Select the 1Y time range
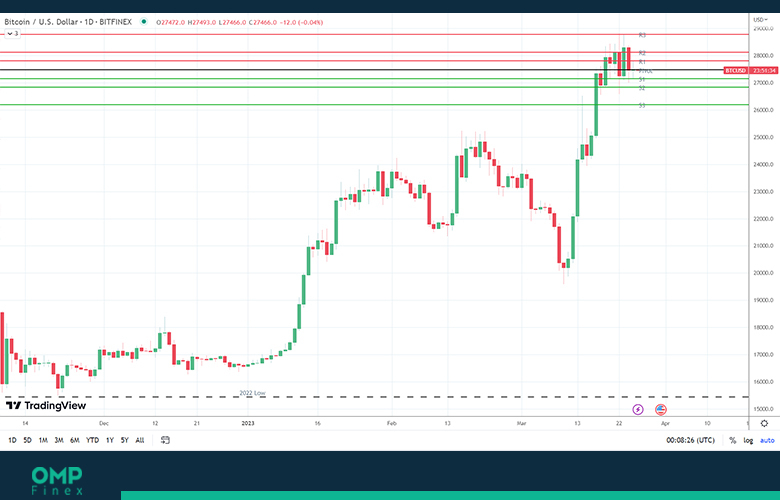780x500 pixels. pos(110,440)
